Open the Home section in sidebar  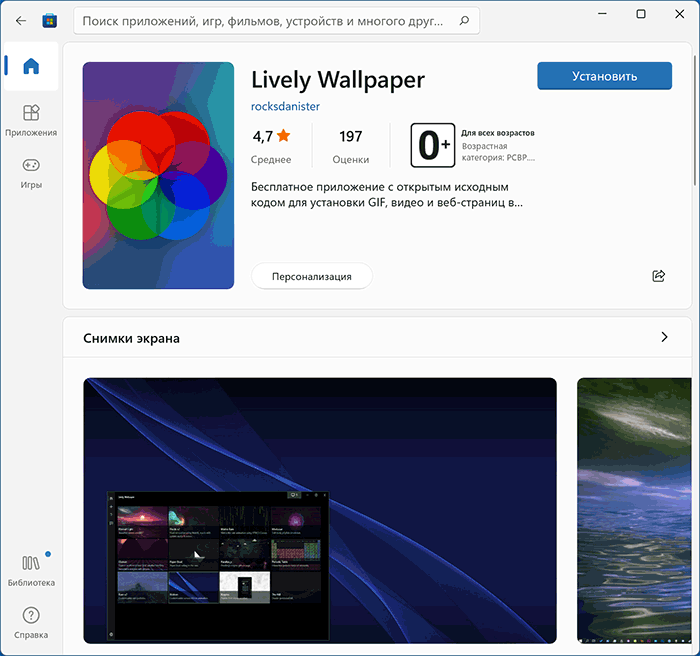coord(31,66)
